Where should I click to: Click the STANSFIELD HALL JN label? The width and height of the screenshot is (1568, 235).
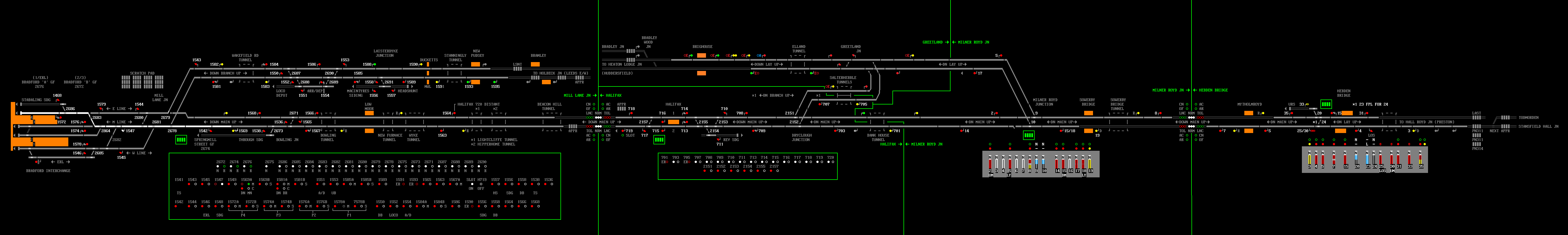[1538, 126]
